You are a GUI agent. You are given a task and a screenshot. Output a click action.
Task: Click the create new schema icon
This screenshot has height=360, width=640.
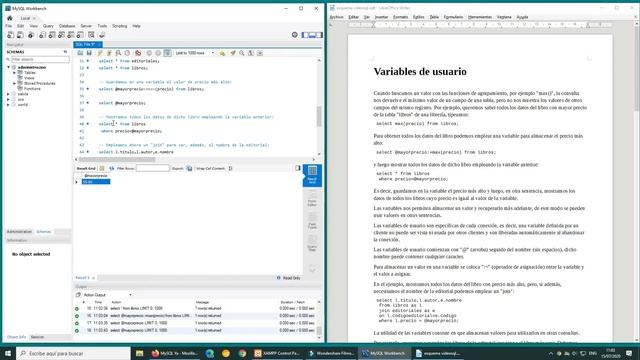(x=42, y=35)
